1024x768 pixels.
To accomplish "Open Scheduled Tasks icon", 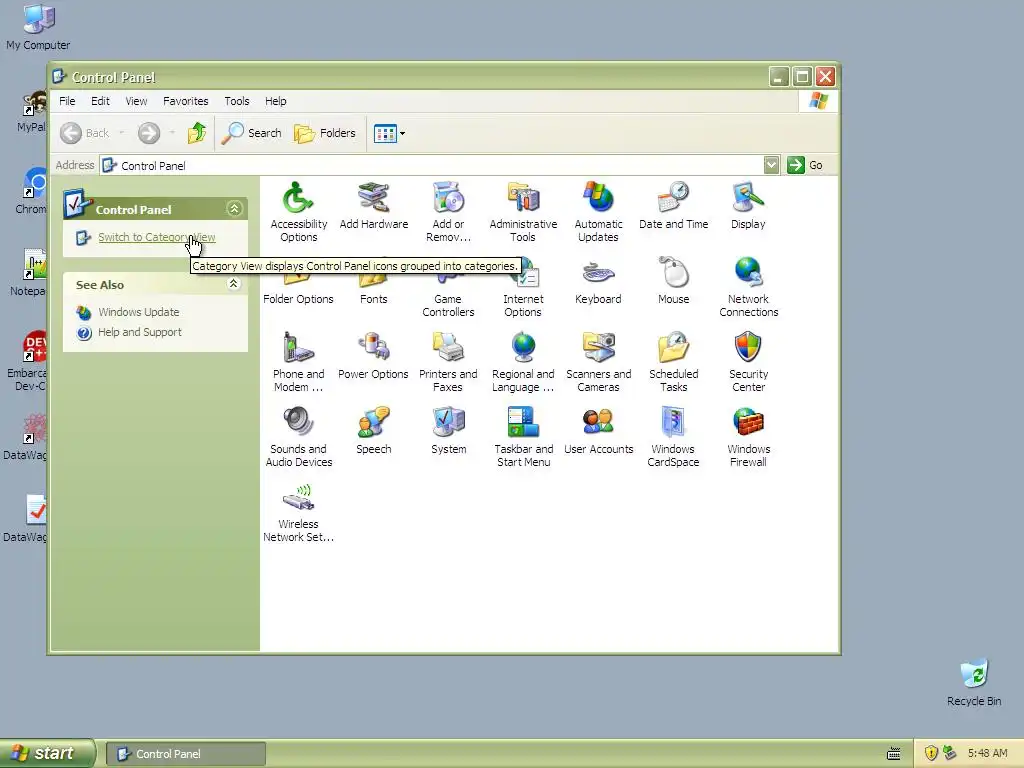I will (x=673, y=362).
